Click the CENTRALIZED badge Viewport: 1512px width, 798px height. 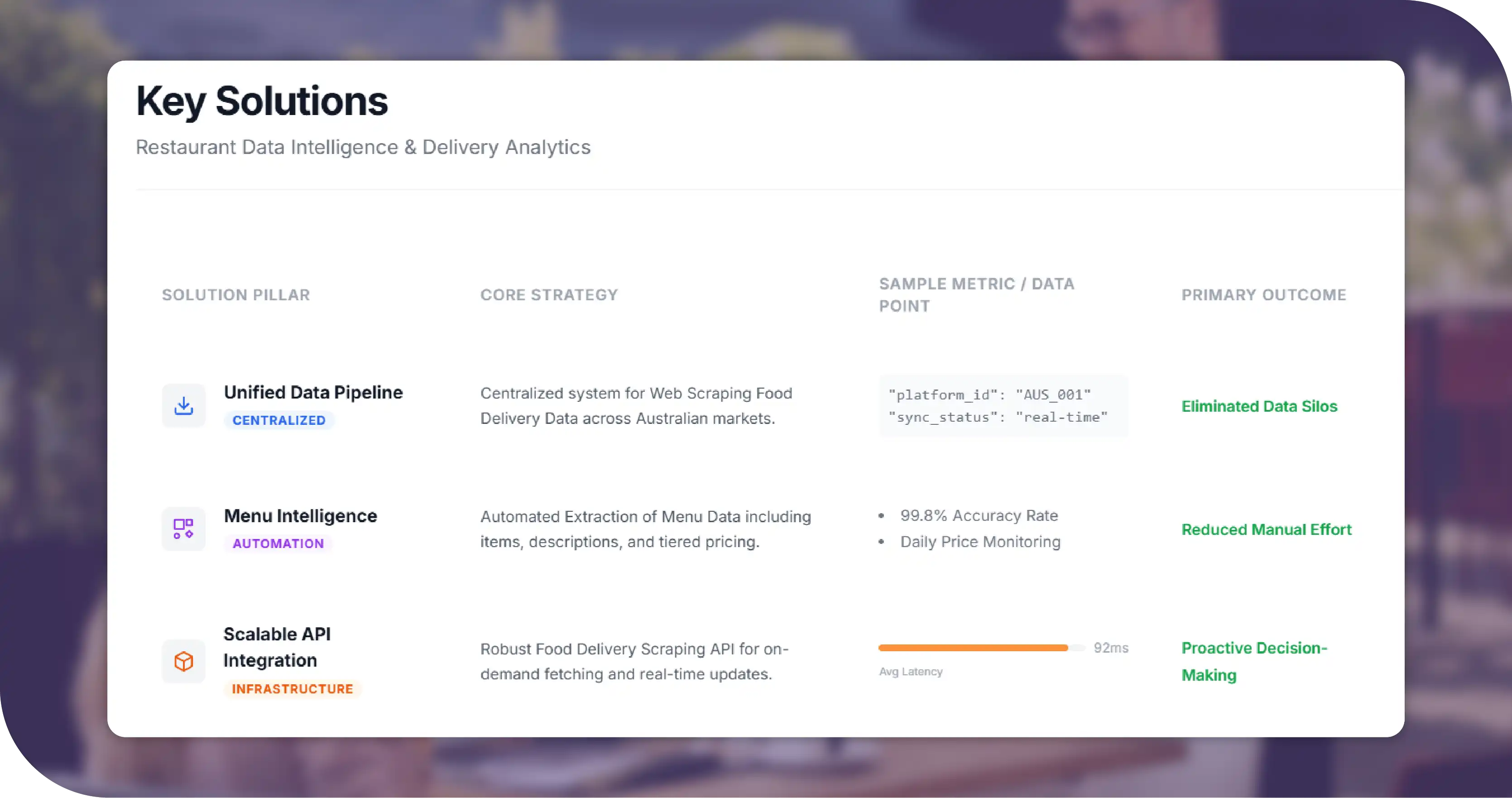click(279, 420)
